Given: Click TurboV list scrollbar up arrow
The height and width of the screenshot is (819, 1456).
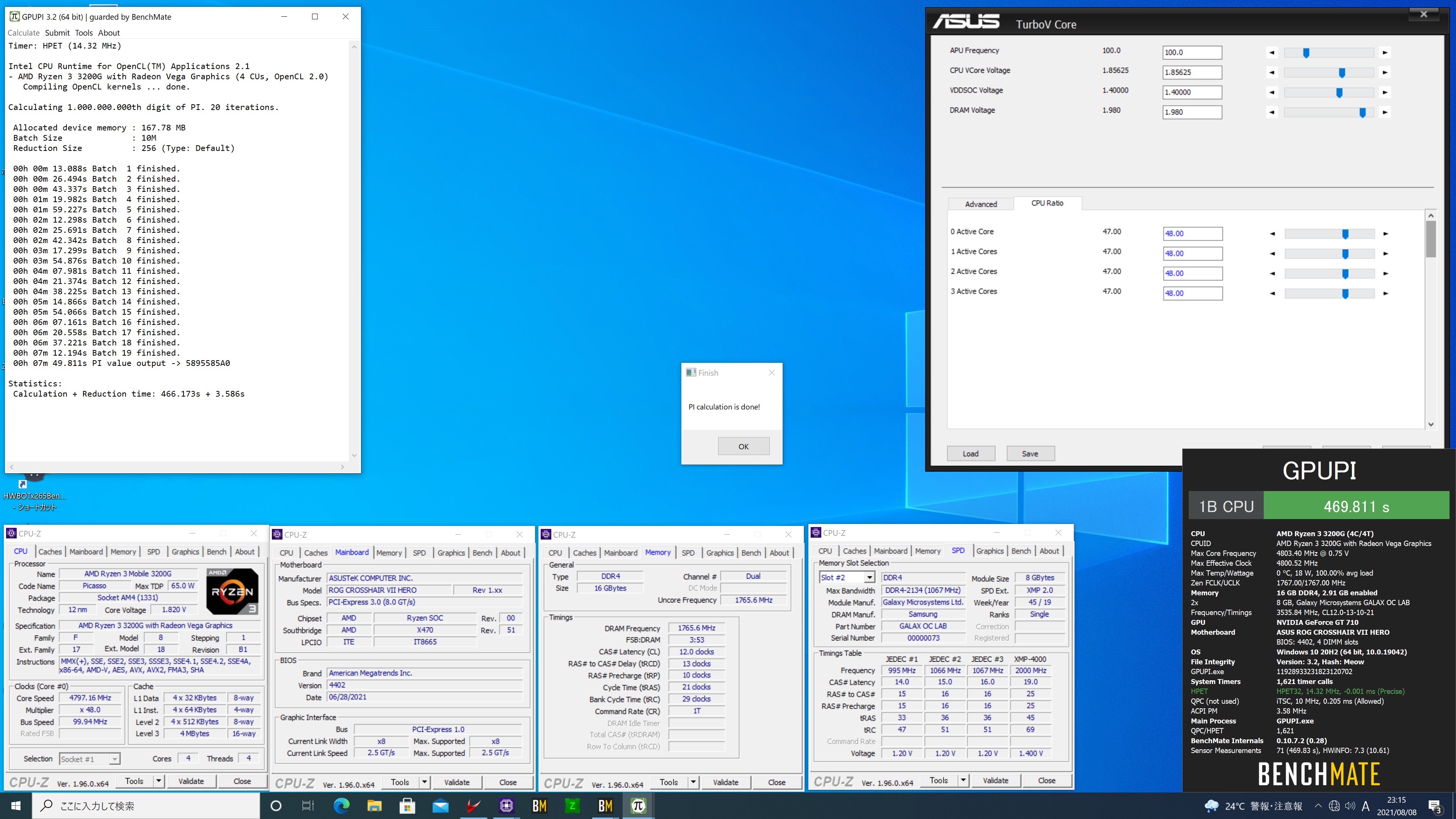Looking at the screenshot, I should (1431, 215).
